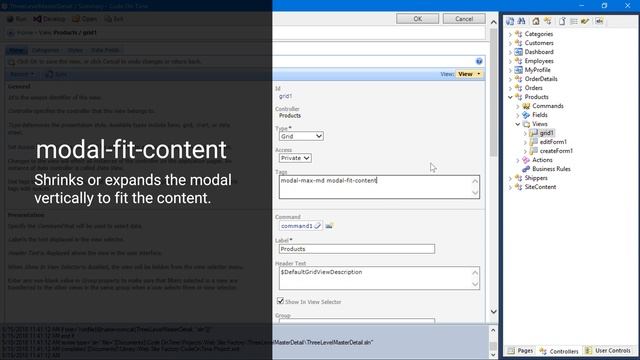Select grid1 under Views

[x=546, y=133]
